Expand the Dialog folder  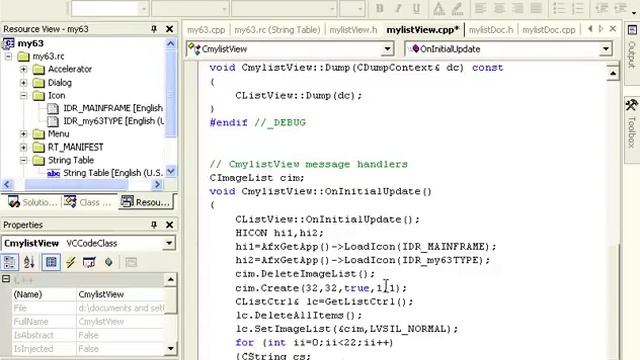click(x=24, y=82)
